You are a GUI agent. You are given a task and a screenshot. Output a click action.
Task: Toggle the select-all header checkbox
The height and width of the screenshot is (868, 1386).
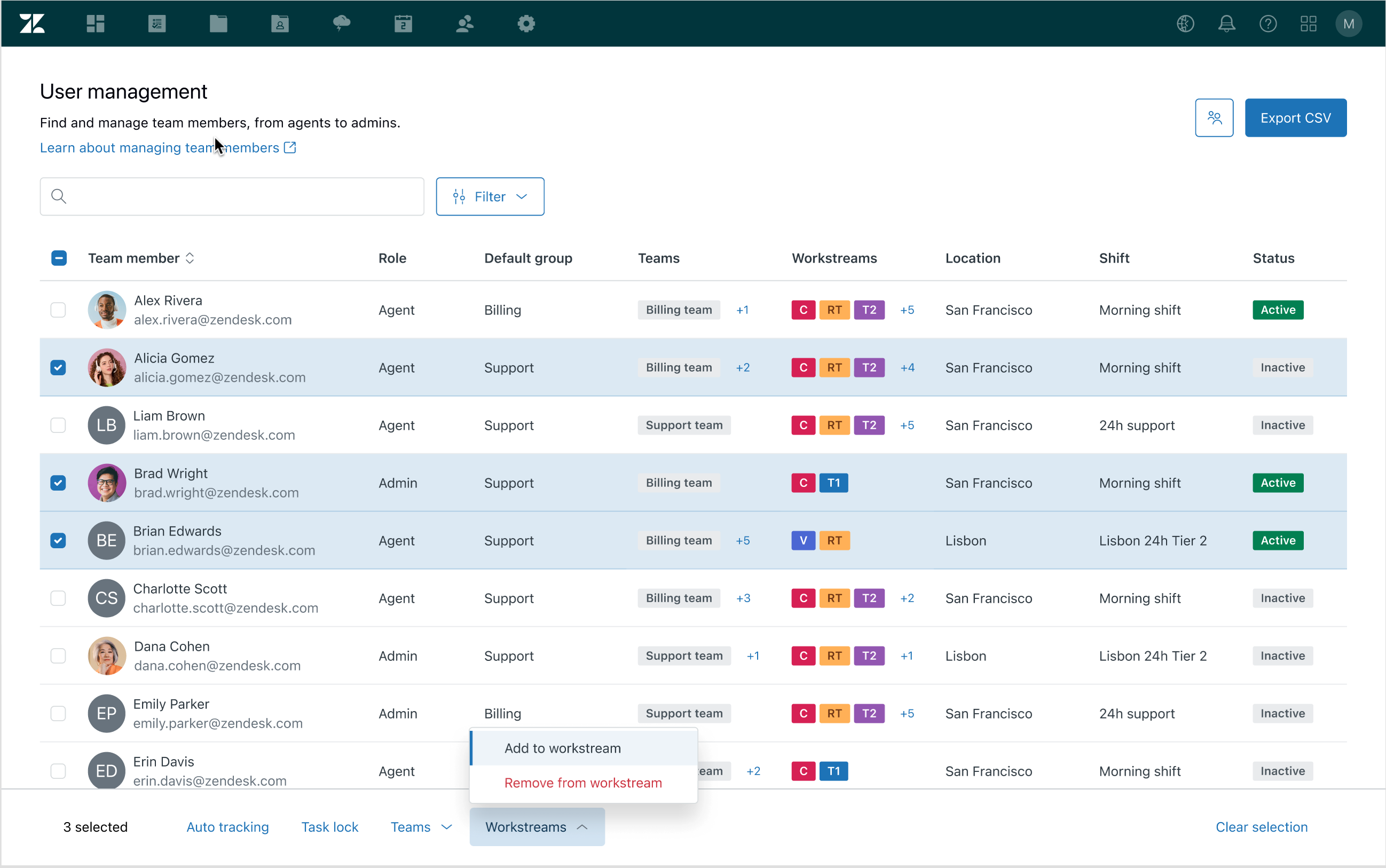59,258
